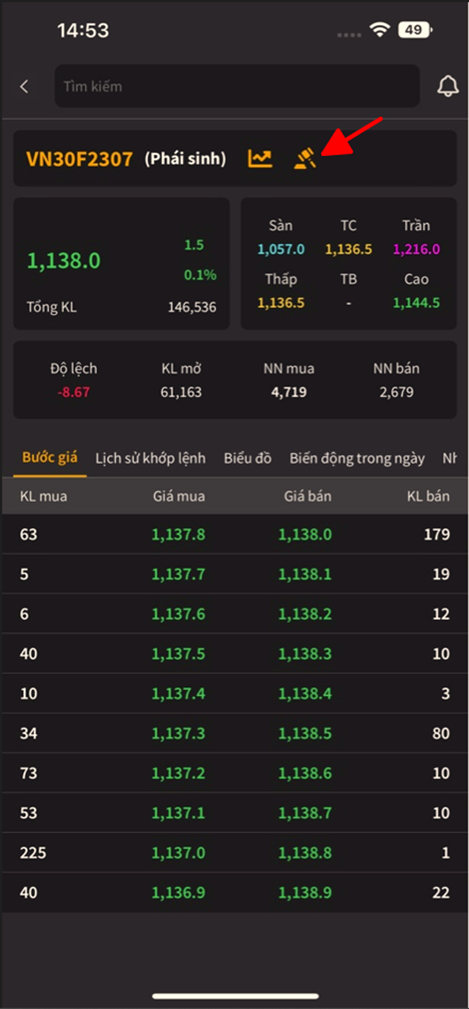The image size is (469, 1009).
Task: Open the Biểu đồ tab
Action: pos(248,458)
